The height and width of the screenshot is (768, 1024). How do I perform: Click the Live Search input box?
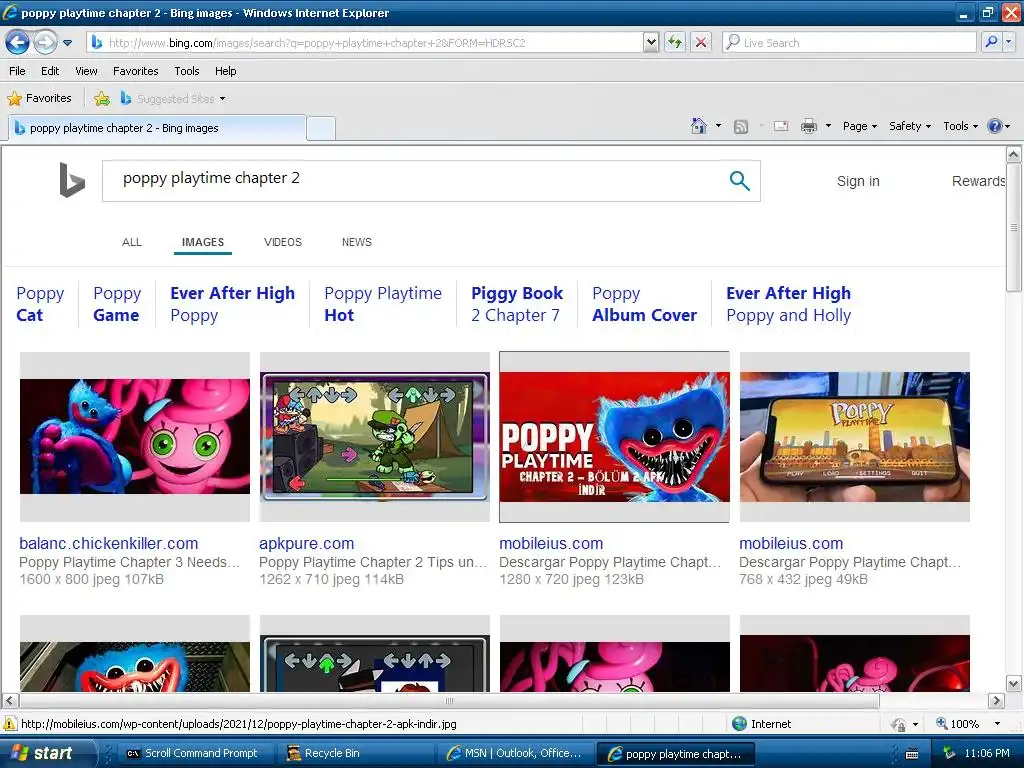849,42
